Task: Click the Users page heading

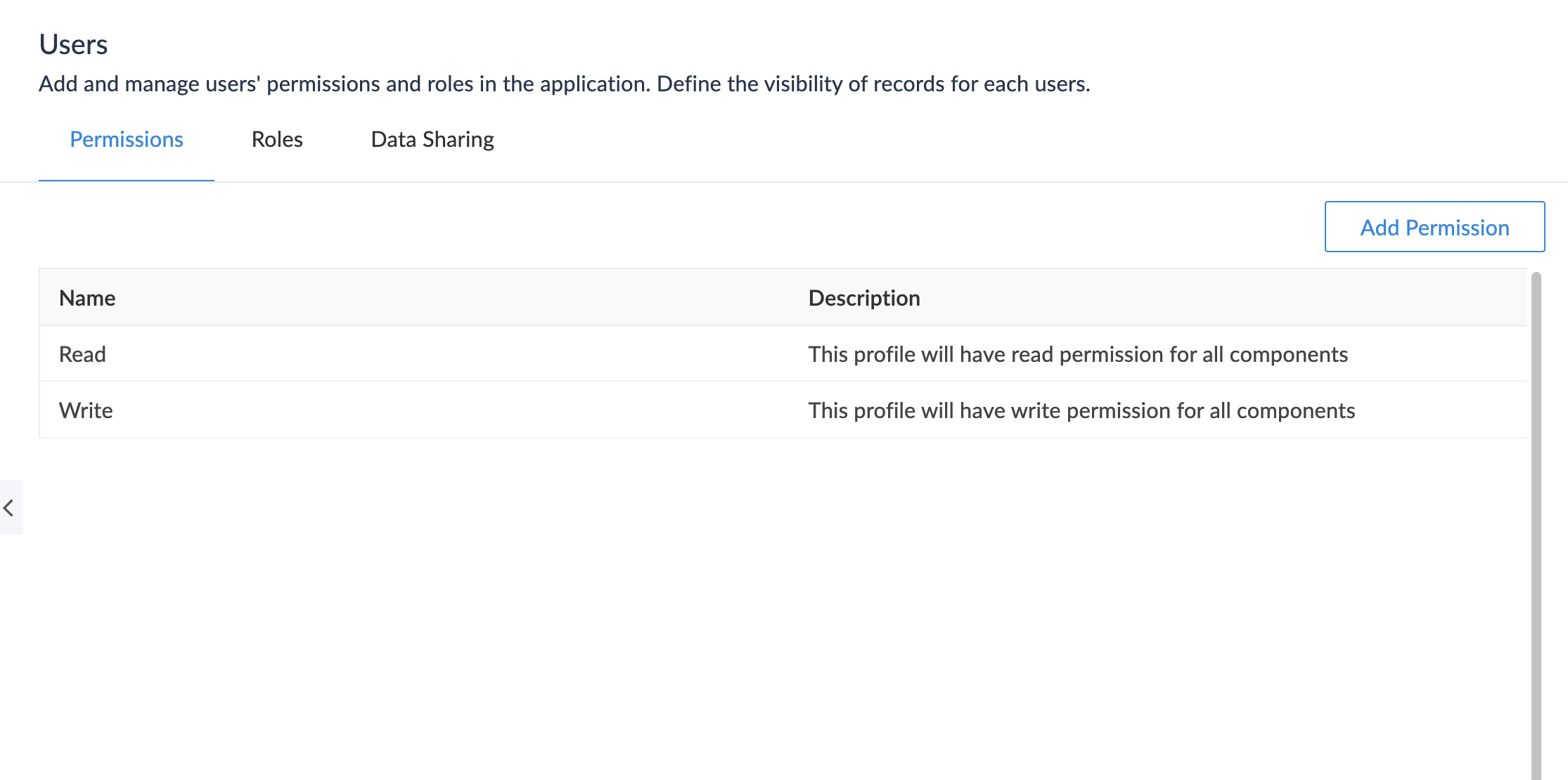Action: pyautogui.click(x=73, y=44)
